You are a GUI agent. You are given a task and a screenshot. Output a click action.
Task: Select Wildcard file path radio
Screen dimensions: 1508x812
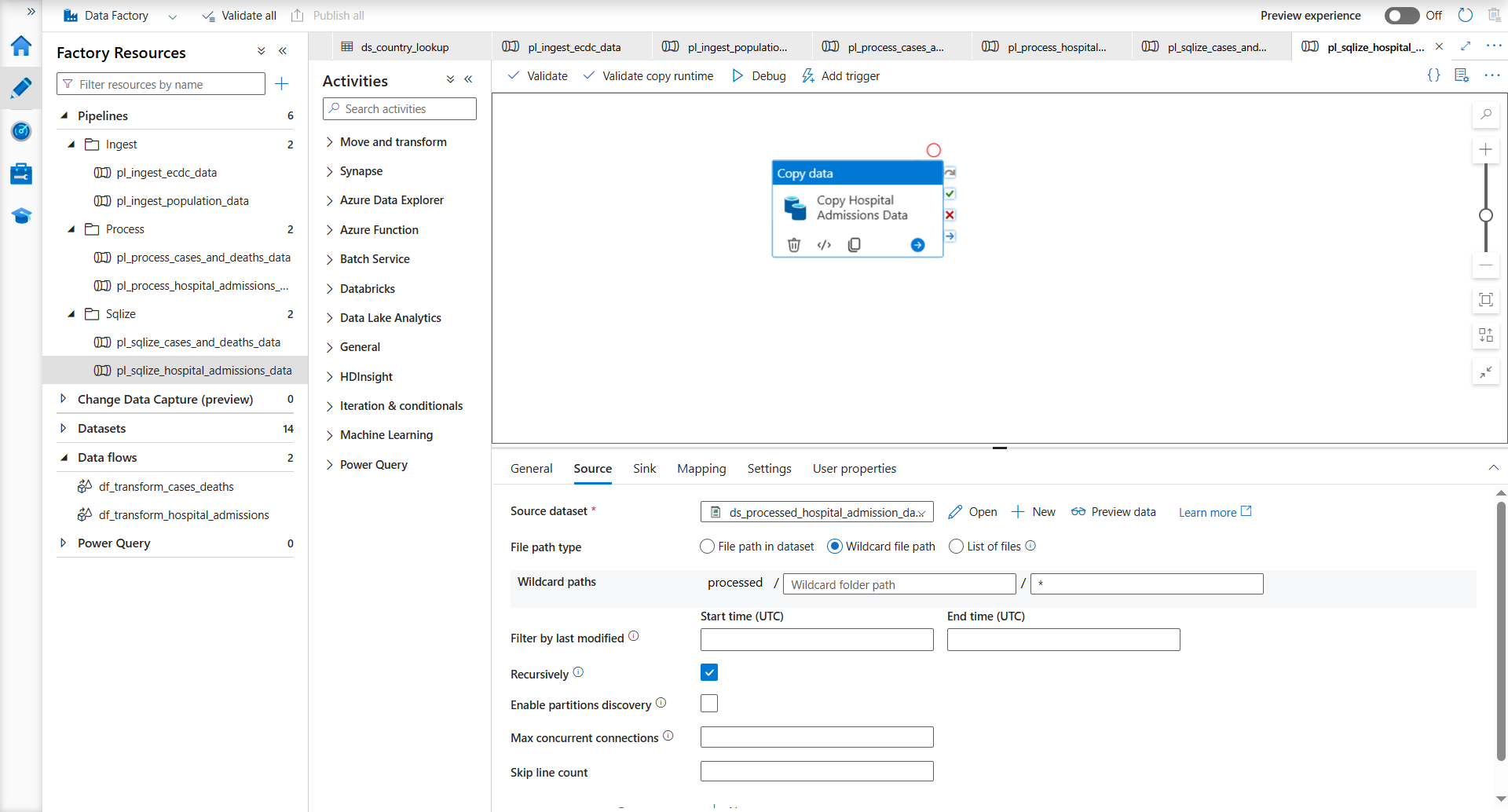835,547
